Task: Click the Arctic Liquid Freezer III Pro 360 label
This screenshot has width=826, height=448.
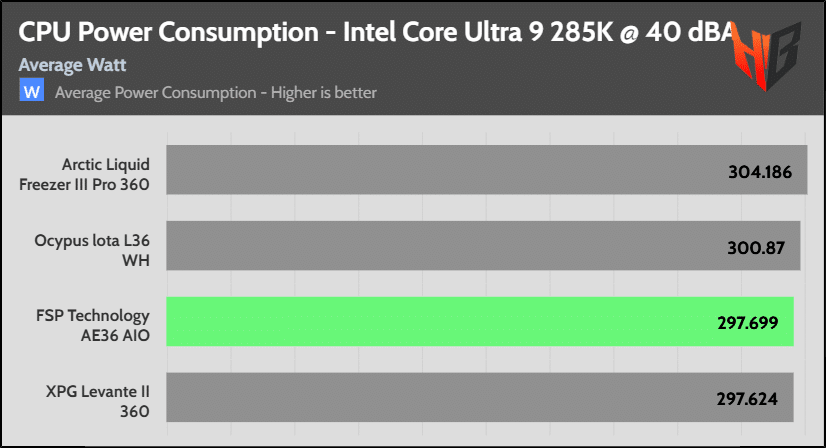Action: (x=84, y=174)
